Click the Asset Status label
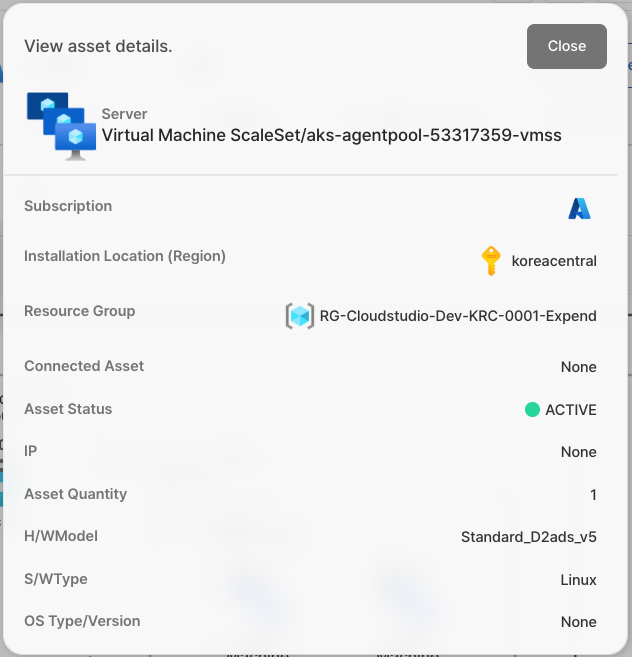This screenshot has height=657, width=632. [x=68, y=409]
